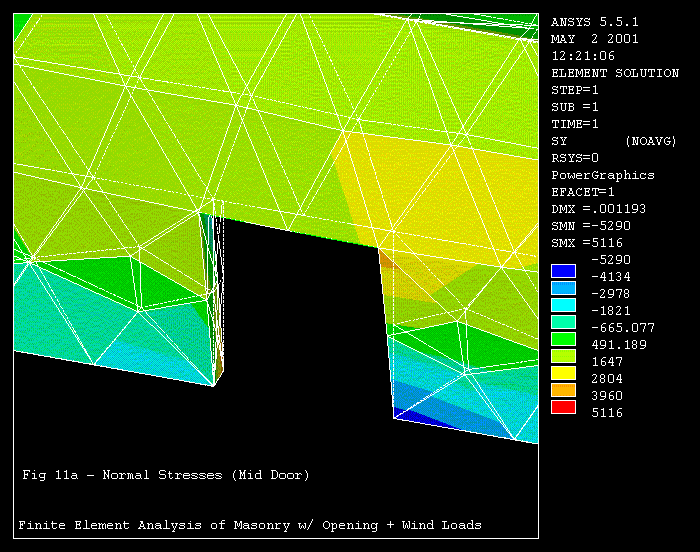Pick the yellow legend swatch
700x552 pixels.
pos(563,373)
